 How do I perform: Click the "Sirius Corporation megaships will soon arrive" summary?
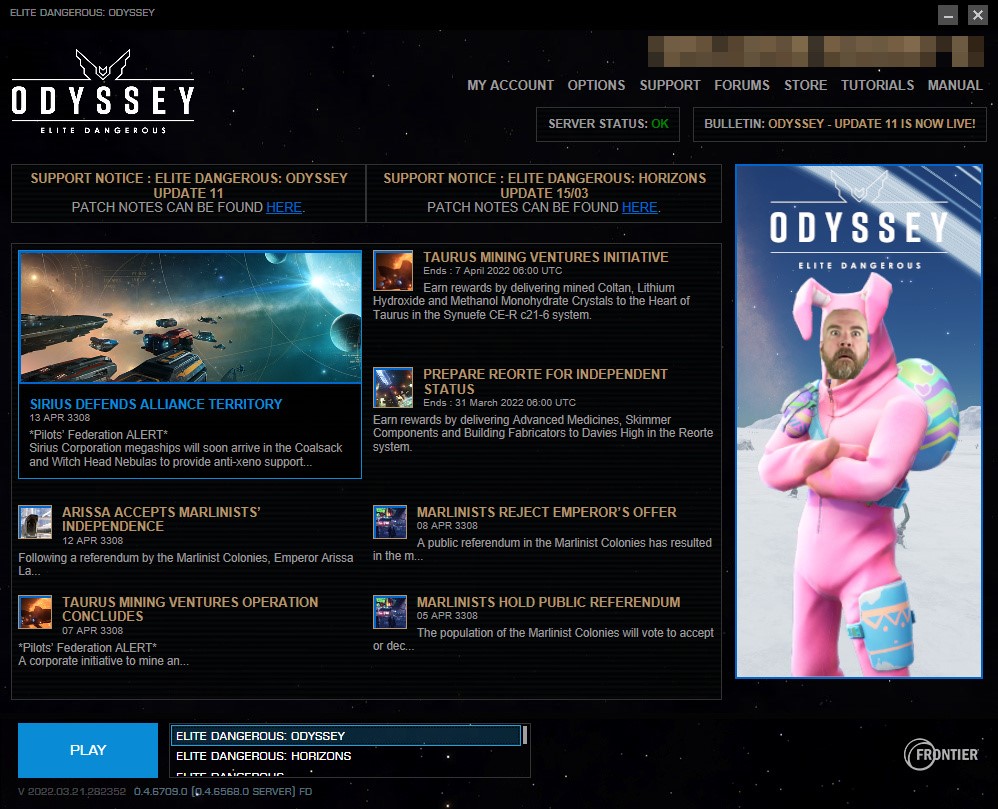(186, 455)
